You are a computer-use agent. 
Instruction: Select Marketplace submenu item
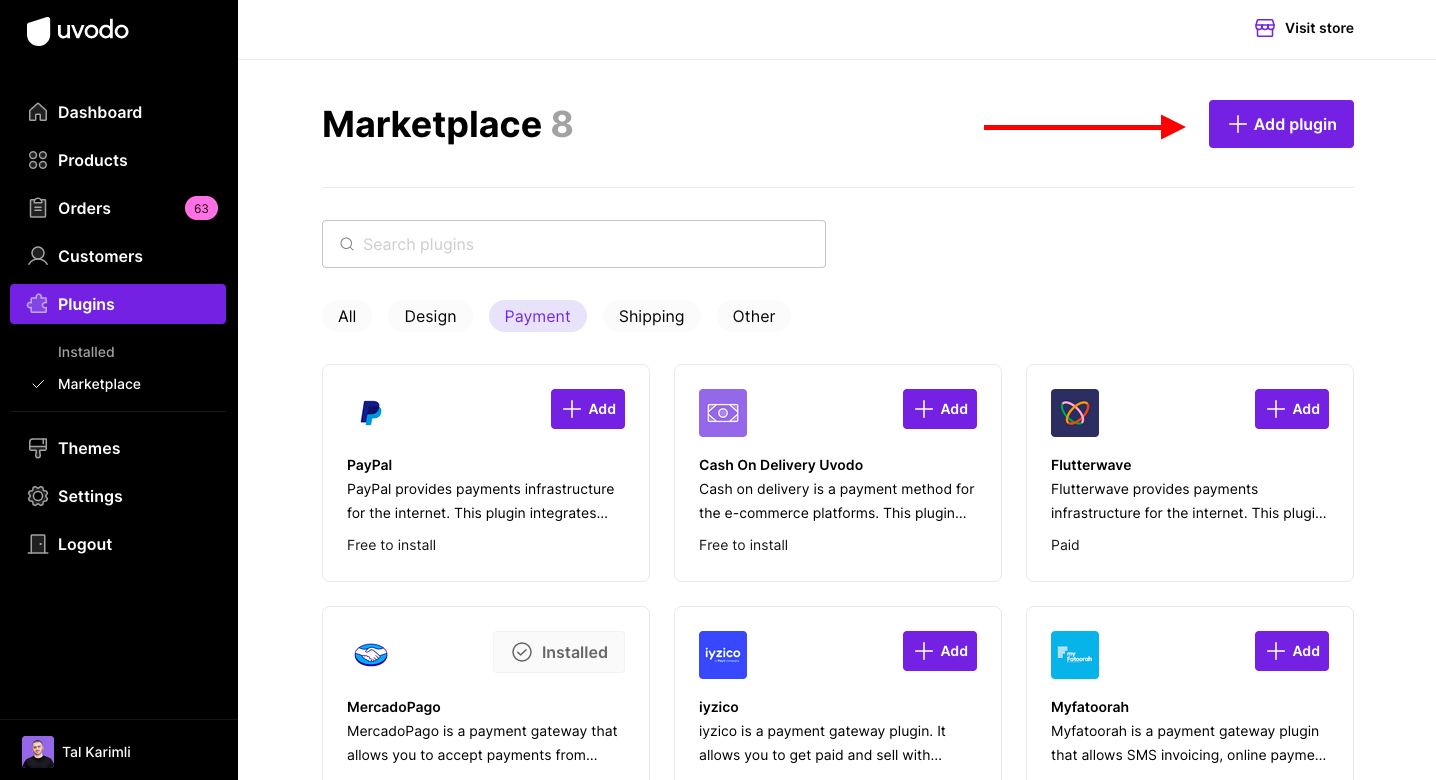click(x=99, y=384)
